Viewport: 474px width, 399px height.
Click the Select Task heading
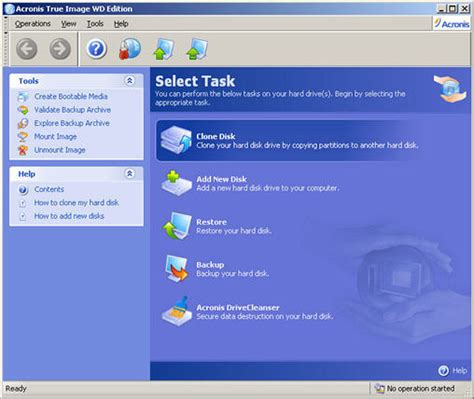point(195,81)
